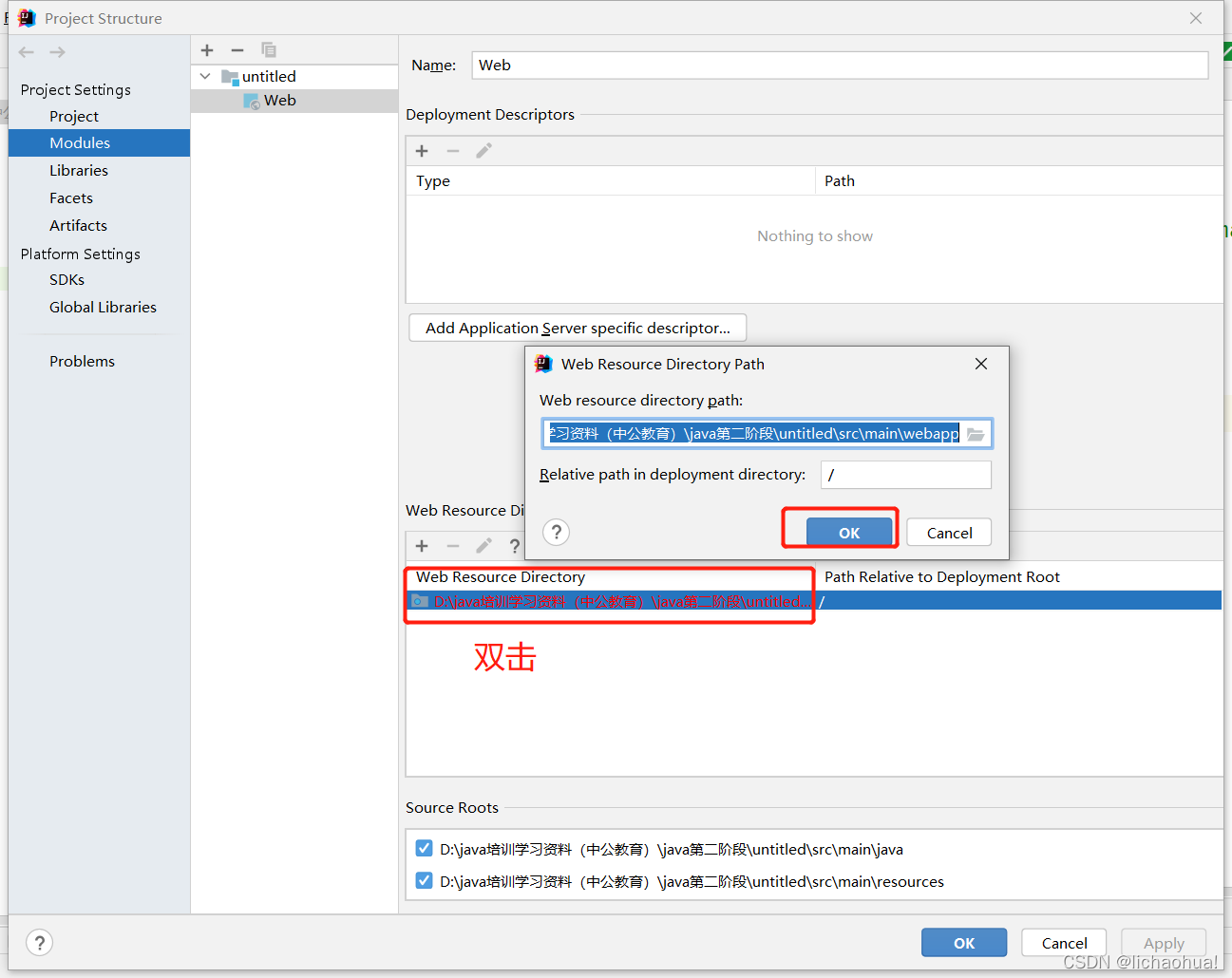The width and height of the screenshot is (1232, 978).
Task: Cancel the path dialog
Action: 949,533
